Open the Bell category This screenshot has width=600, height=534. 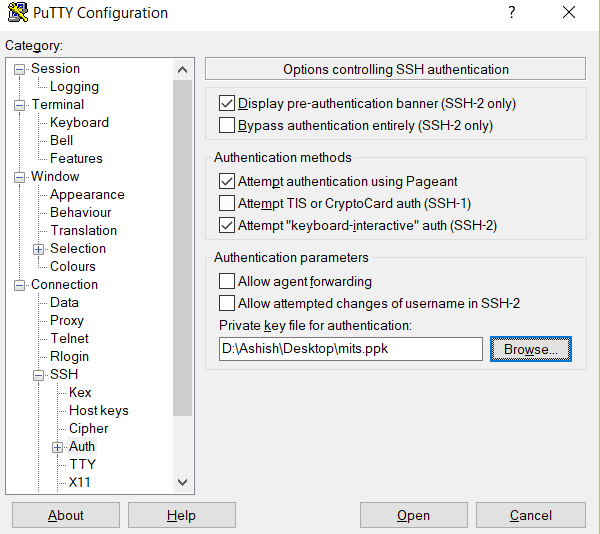[x=62, y=140]
